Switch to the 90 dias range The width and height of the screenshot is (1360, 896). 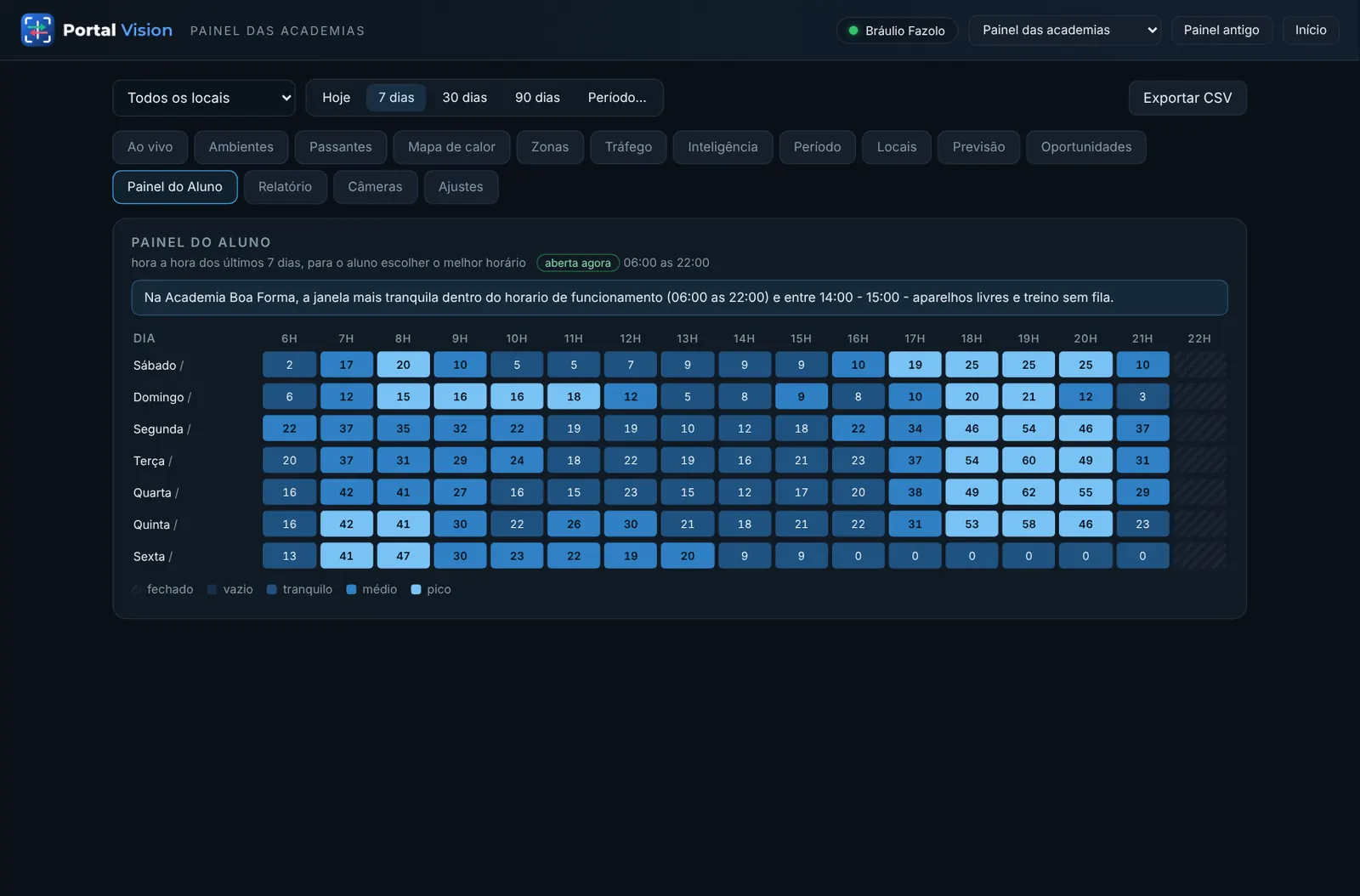click(x=537, y=98)
